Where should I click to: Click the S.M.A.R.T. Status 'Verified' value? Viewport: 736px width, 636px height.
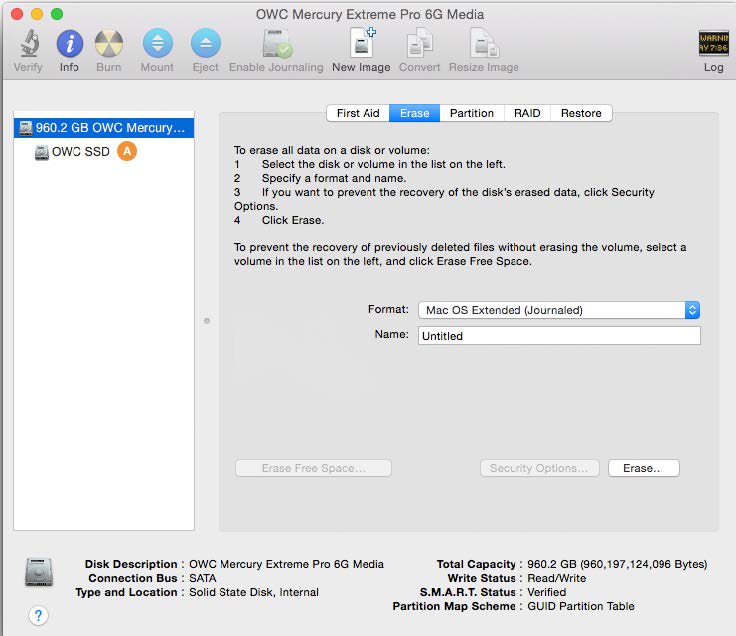pyautogui.click(x=546, y=592)
